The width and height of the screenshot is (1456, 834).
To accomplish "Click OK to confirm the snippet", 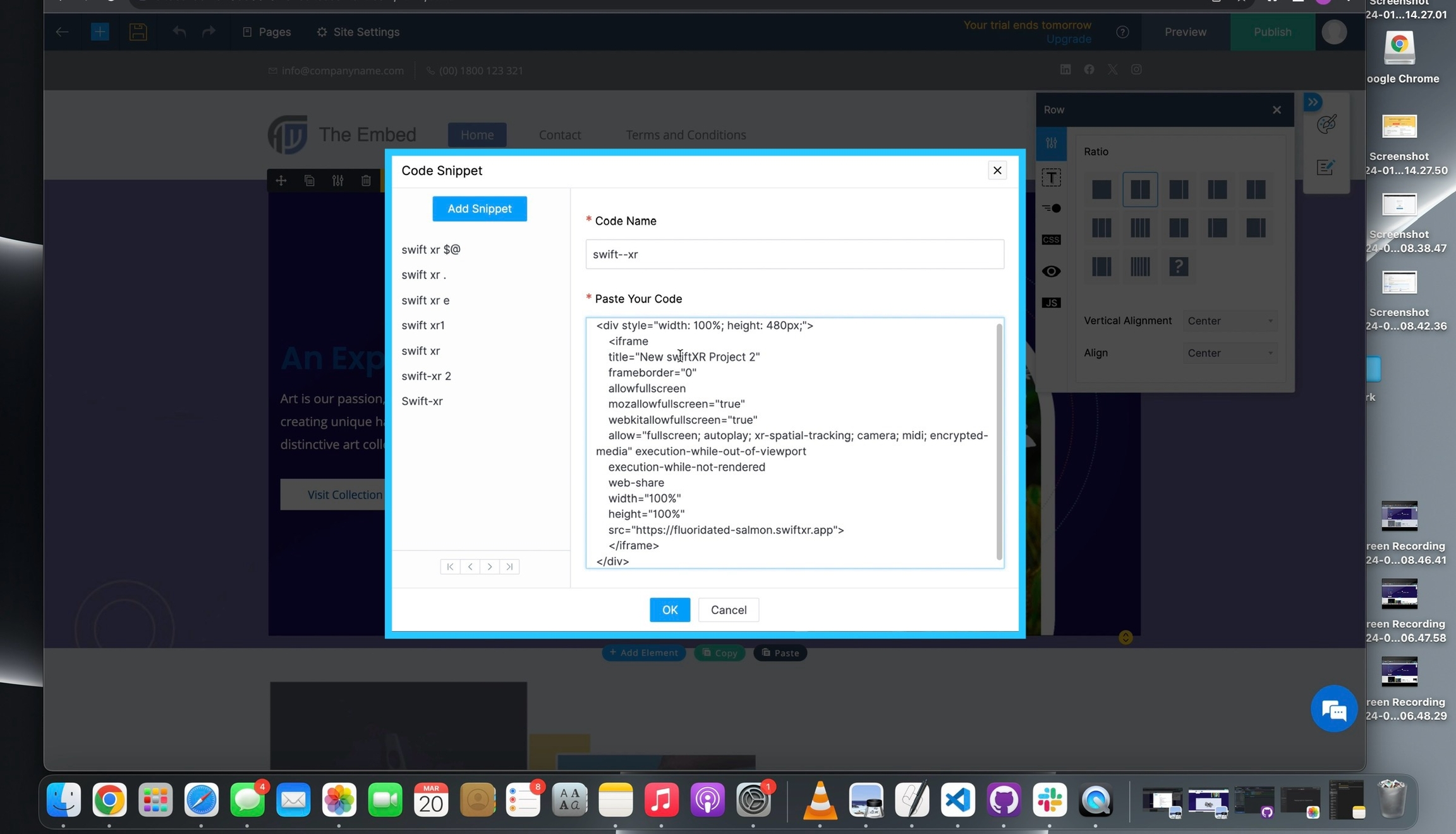I will click(x=669, y=610).
